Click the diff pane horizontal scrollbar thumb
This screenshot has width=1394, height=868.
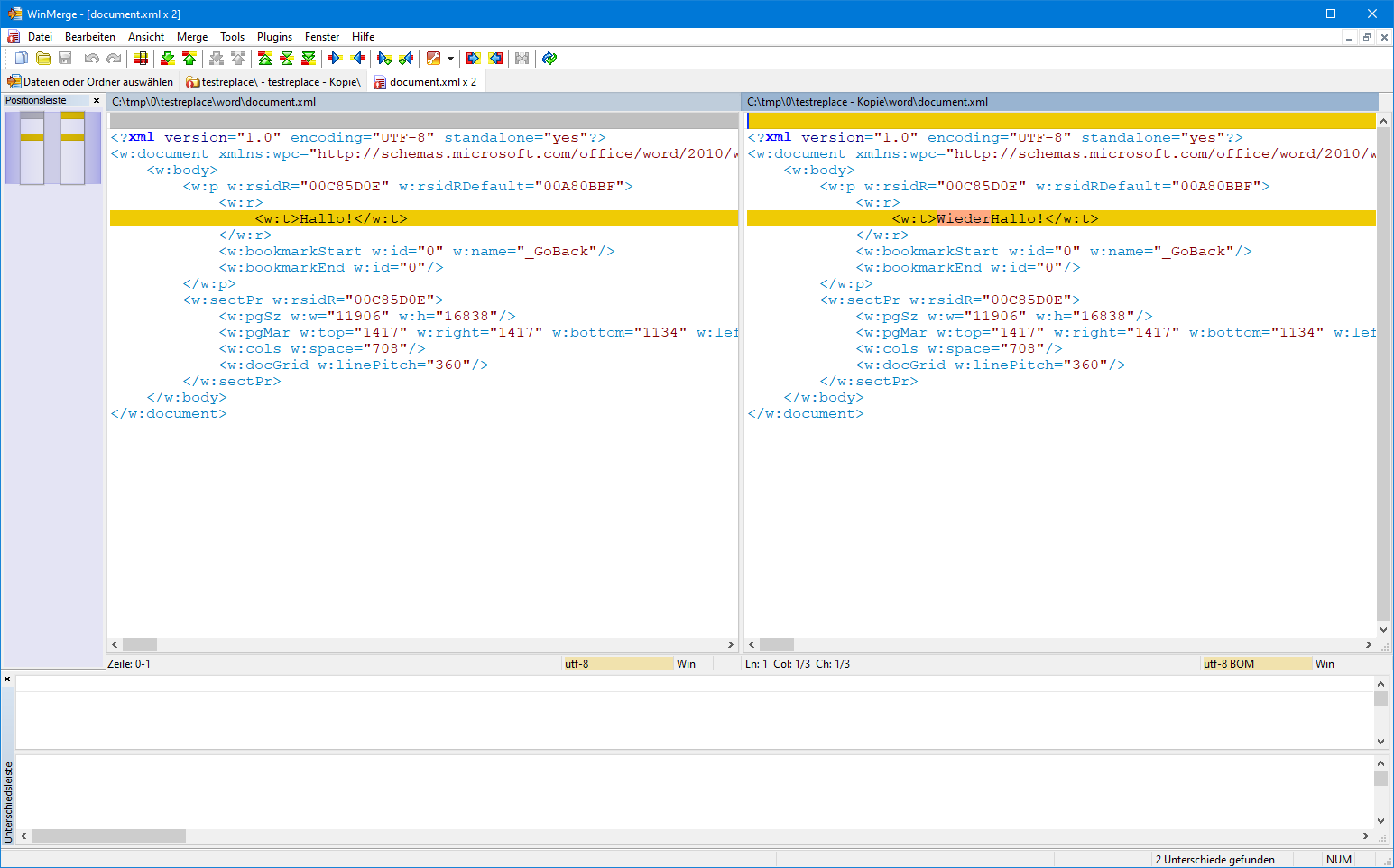tap(108, 836)
